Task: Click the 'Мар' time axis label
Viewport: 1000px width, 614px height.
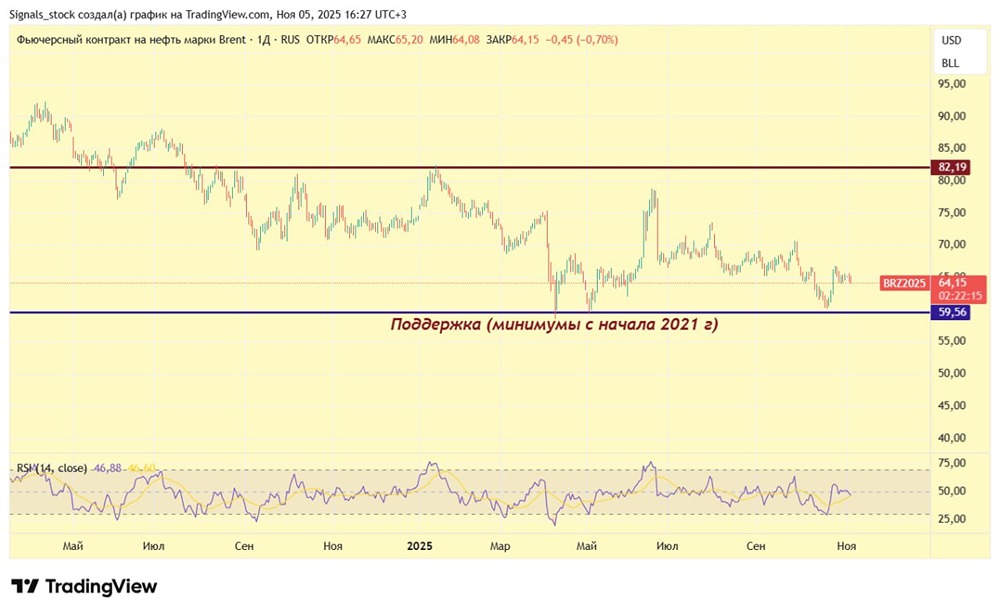Action: click(x=500, y=546)
